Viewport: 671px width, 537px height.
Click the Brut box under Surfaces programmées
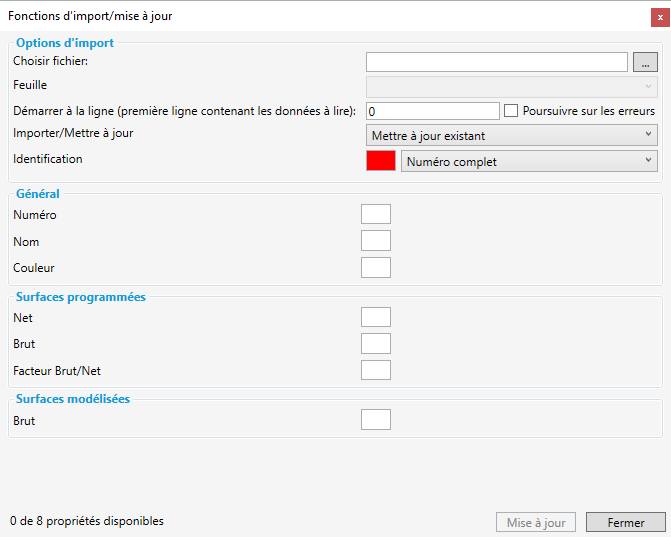375,344
